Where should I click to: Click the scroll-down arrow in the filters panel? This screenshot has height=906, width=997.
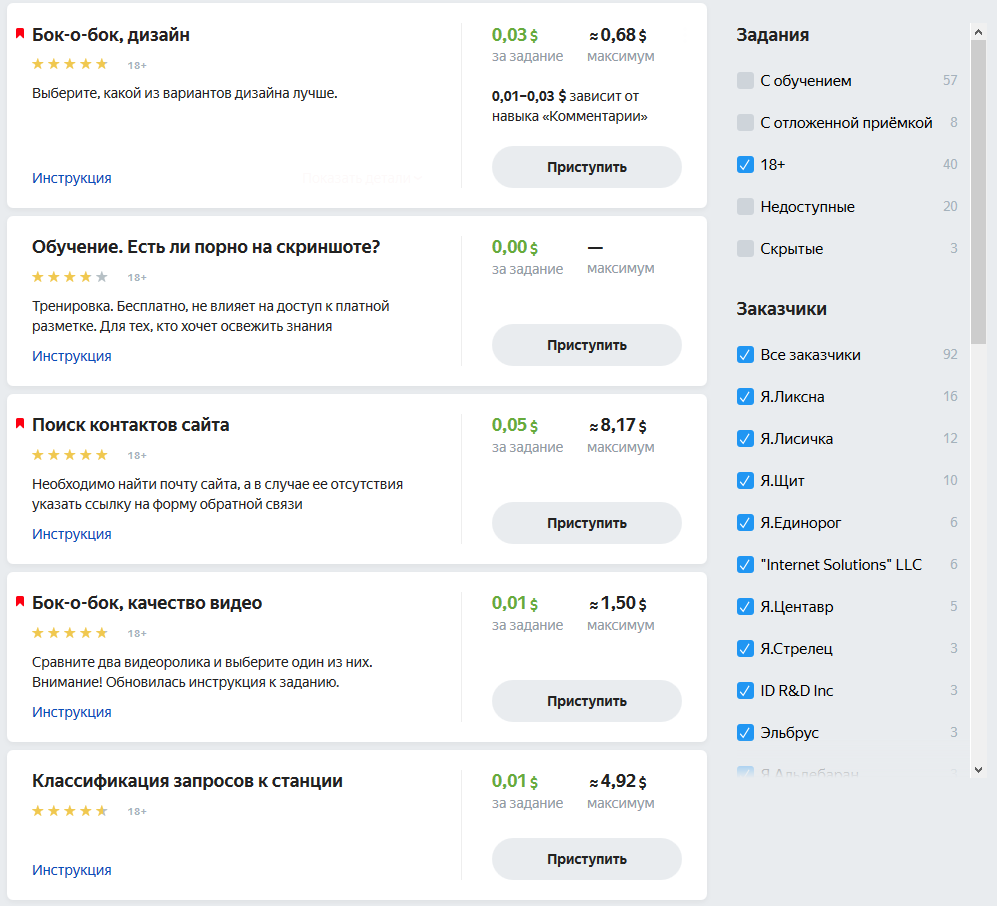click(x=978, y=769)
